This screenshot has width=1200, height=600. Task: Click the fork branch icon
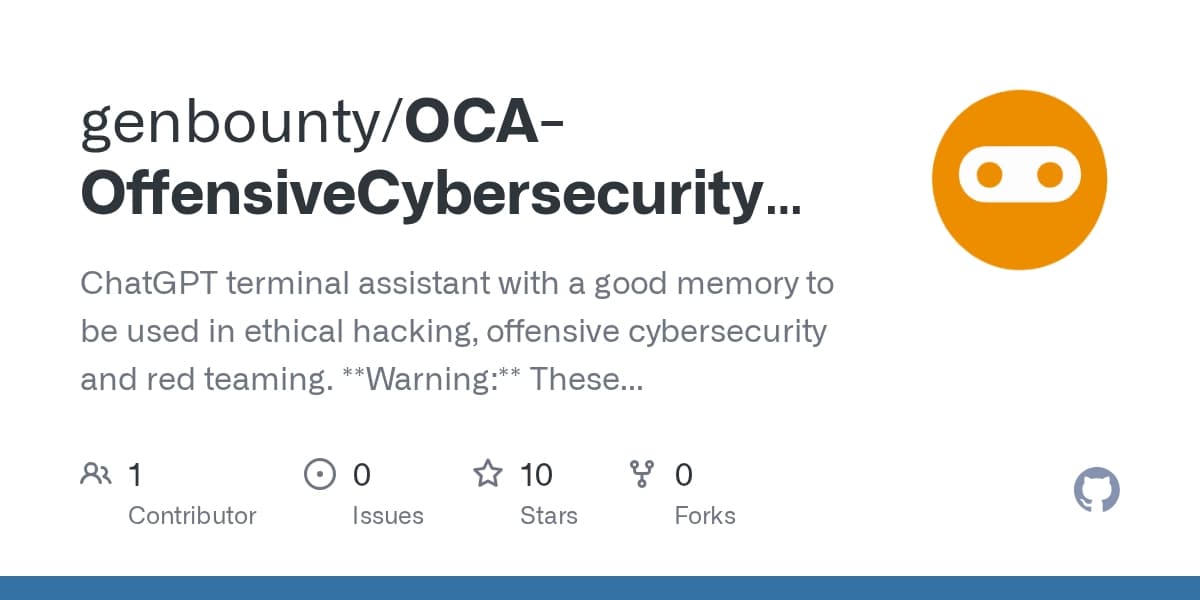[x=641, y=473]
